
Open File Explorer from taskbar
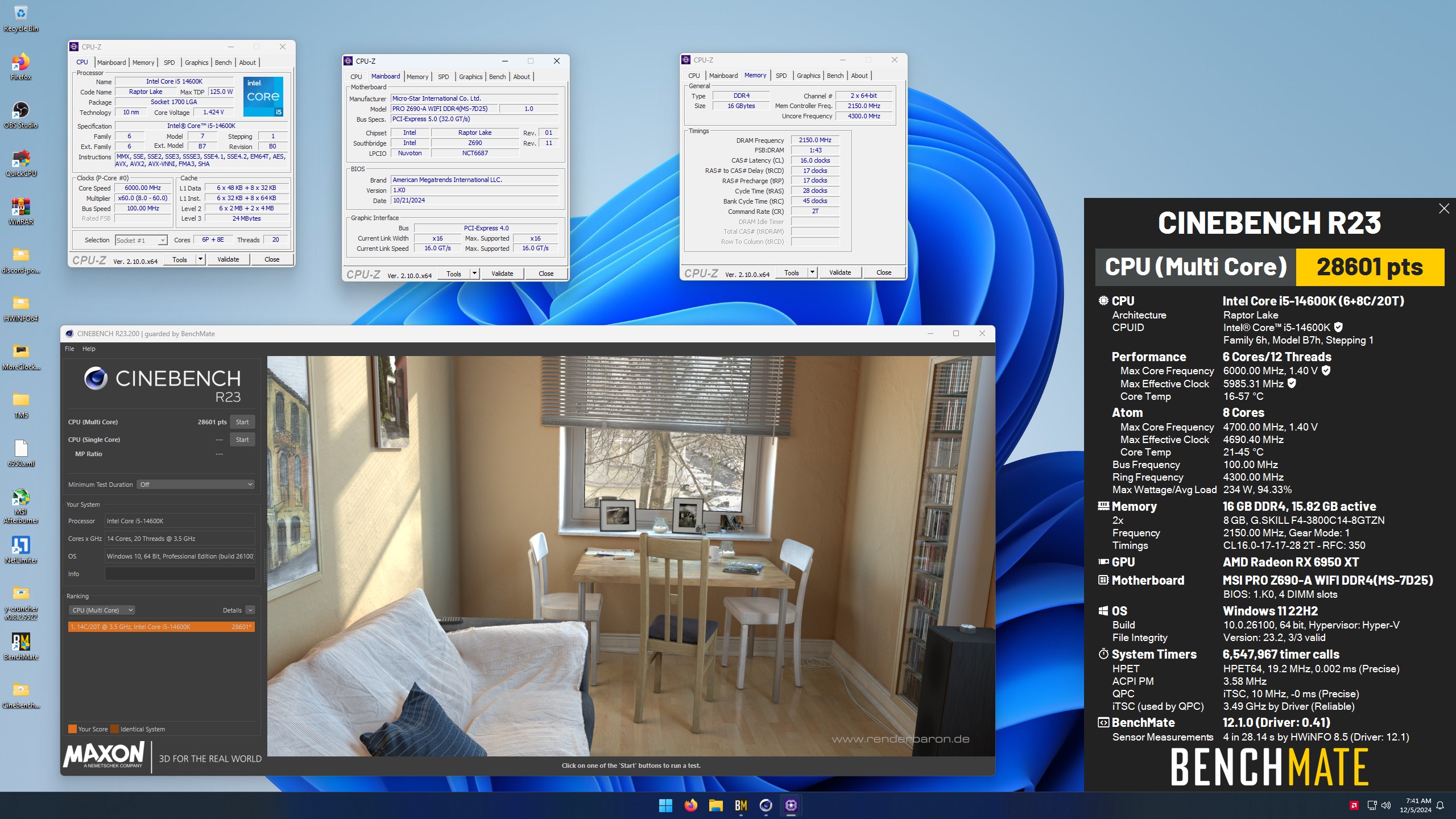point(715,805)
